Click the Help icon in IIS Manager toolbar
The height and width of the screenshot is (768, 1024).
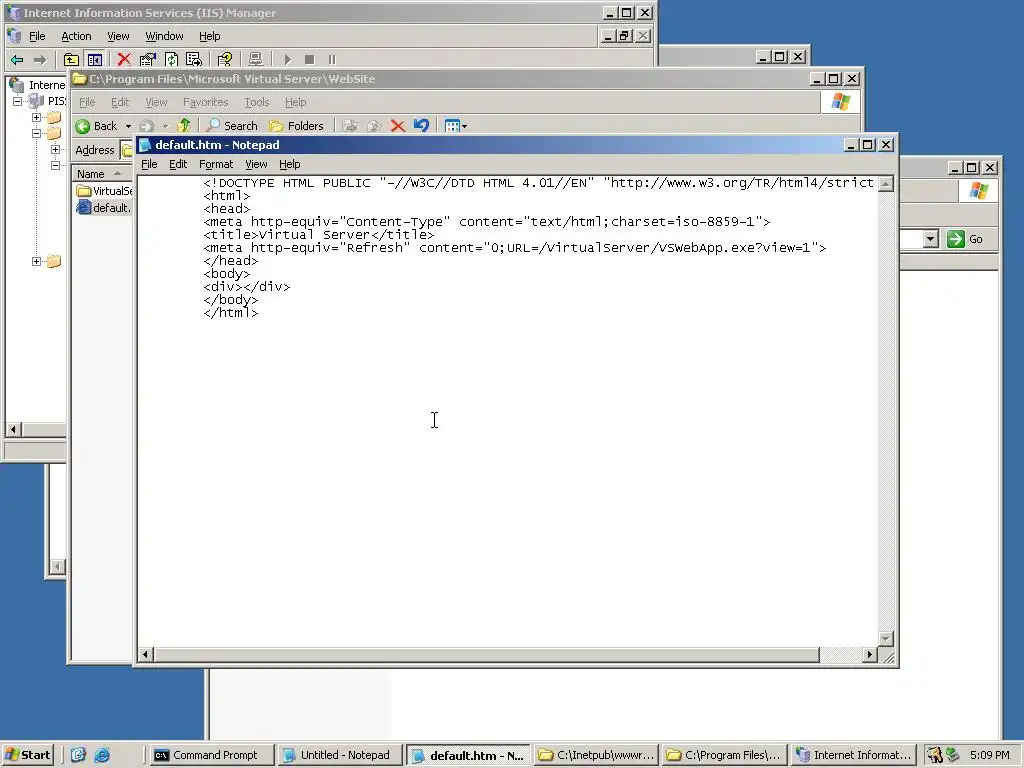(x=225, y=59)
